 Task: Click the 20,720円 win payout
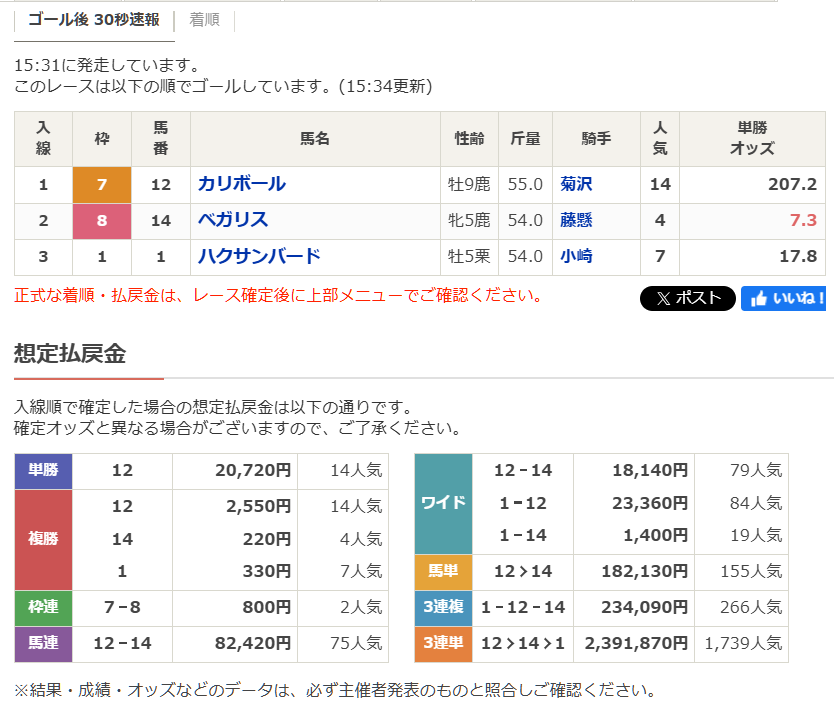(253, 470)
